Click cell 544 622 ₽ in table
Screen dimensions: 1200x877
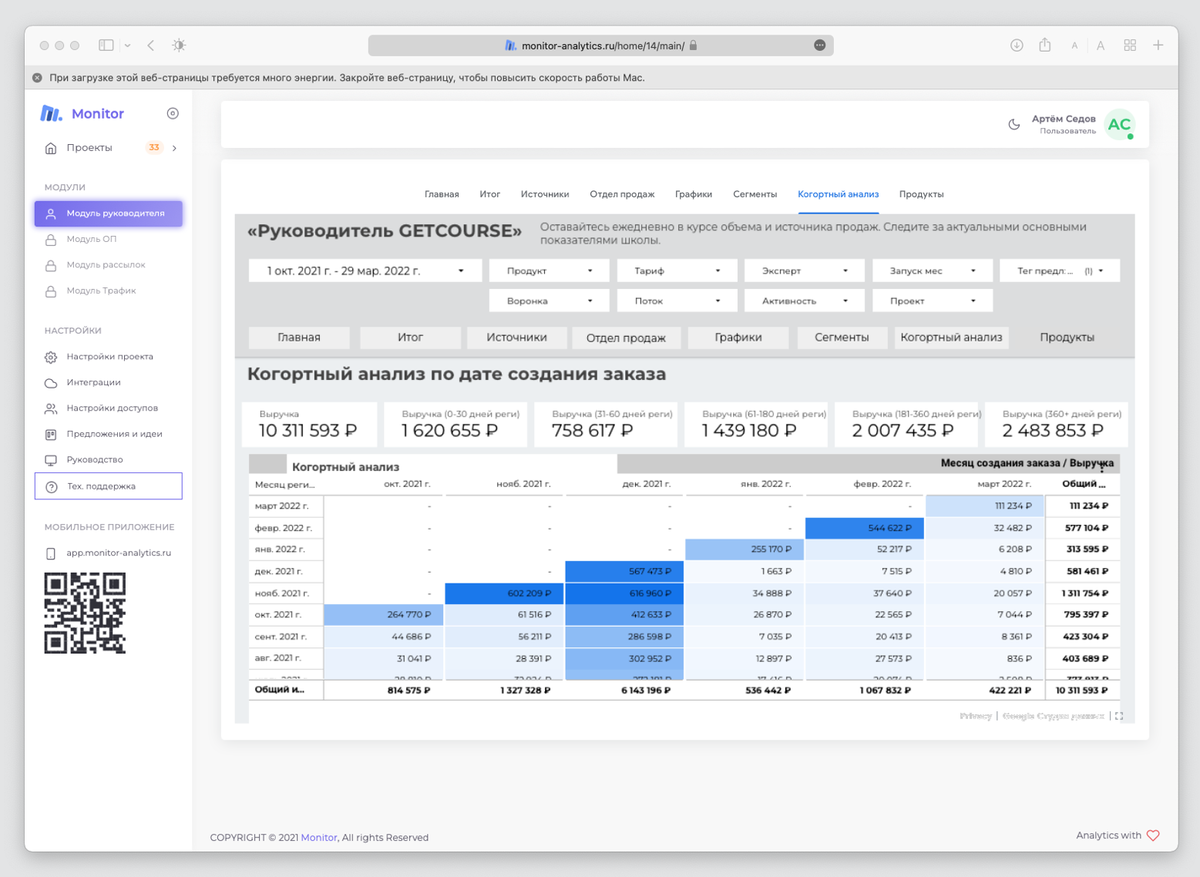pos(865,528)
